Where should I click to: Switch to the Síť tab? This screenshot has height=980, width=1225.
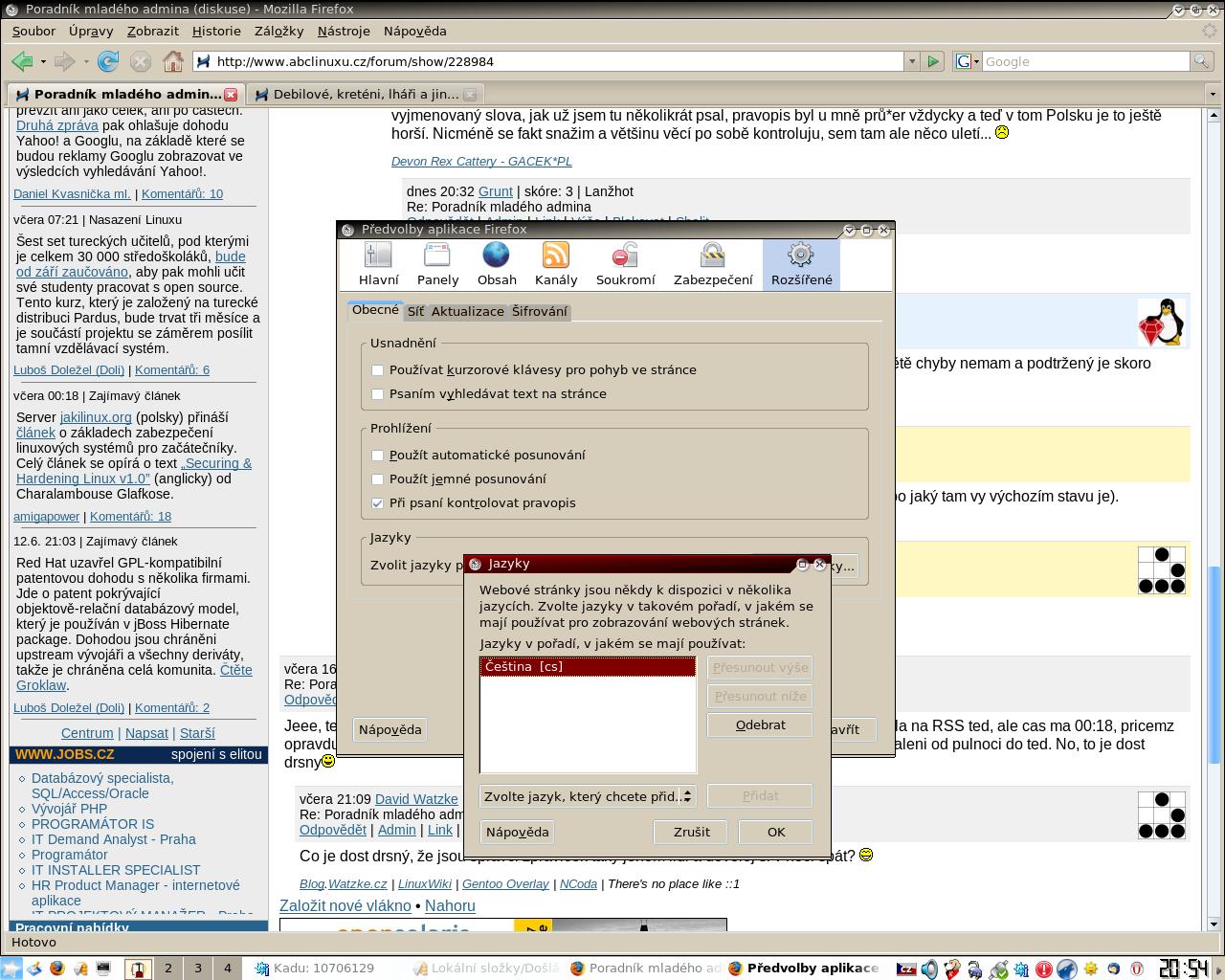415,311
